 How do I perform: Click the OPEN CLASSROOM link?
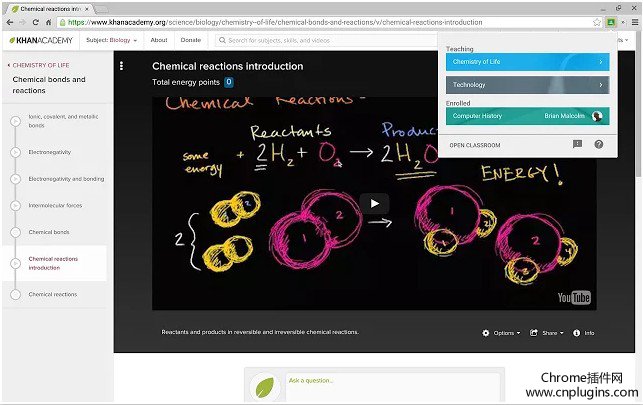click(x=475, y=145)
